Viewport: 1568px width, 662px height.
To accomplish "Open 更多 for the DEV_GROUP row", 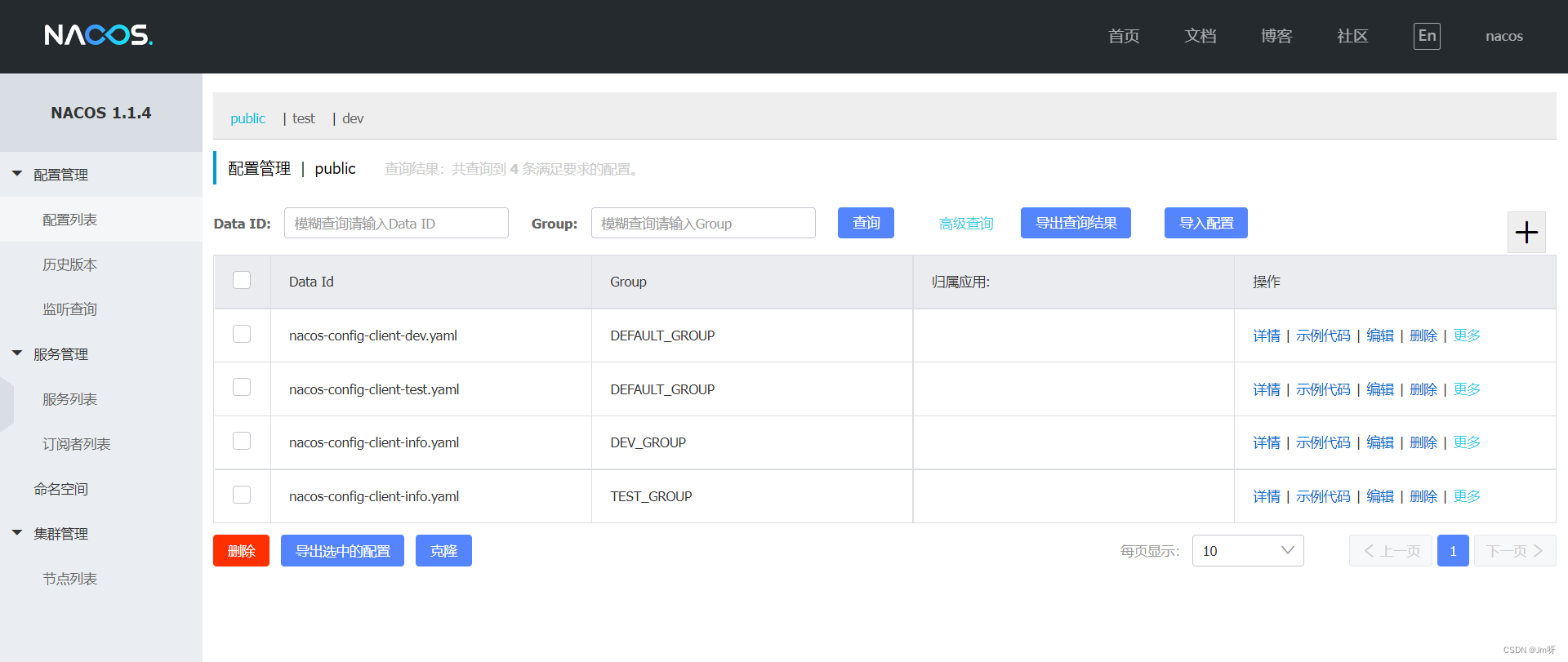I will (1467, 442).
